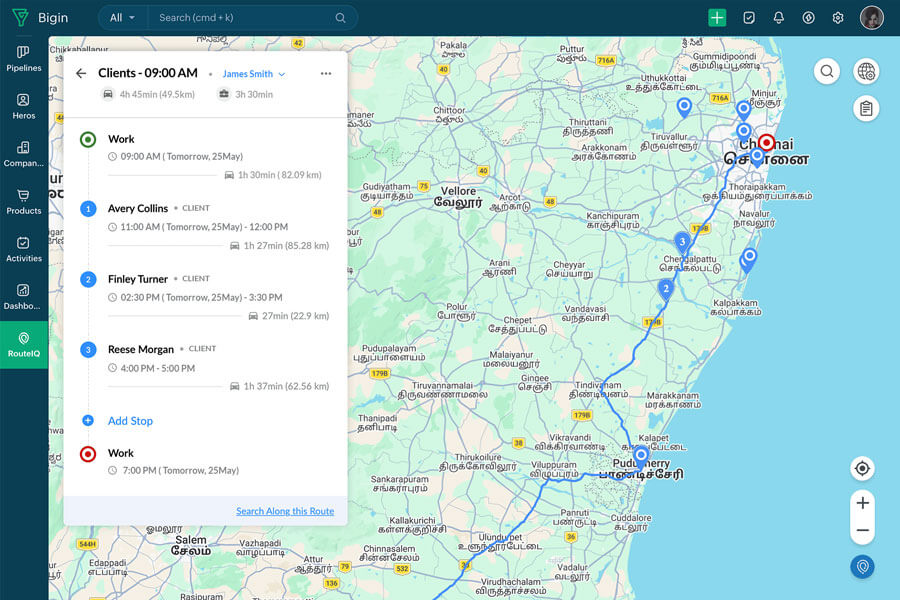Select stop 3 badge for Reese Morgan
This screenshot has height=600, width=900.
pyautogui.click(x=88, y=349)
